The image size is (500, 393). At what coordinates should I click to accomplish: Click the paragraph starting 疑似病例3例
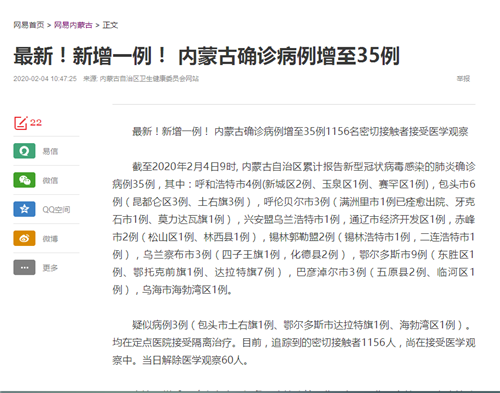pos(294,342)
